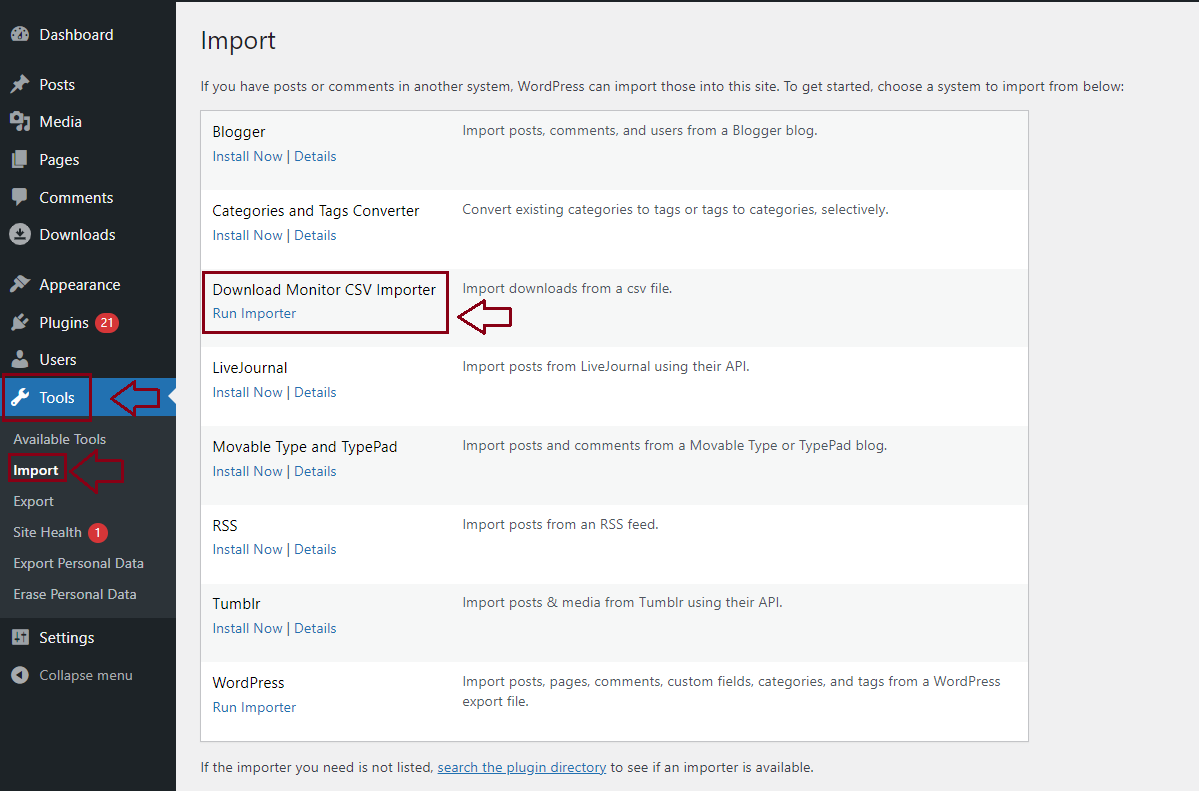Click the Import page heading
The image size is (1199, 791).
(238, 41)
